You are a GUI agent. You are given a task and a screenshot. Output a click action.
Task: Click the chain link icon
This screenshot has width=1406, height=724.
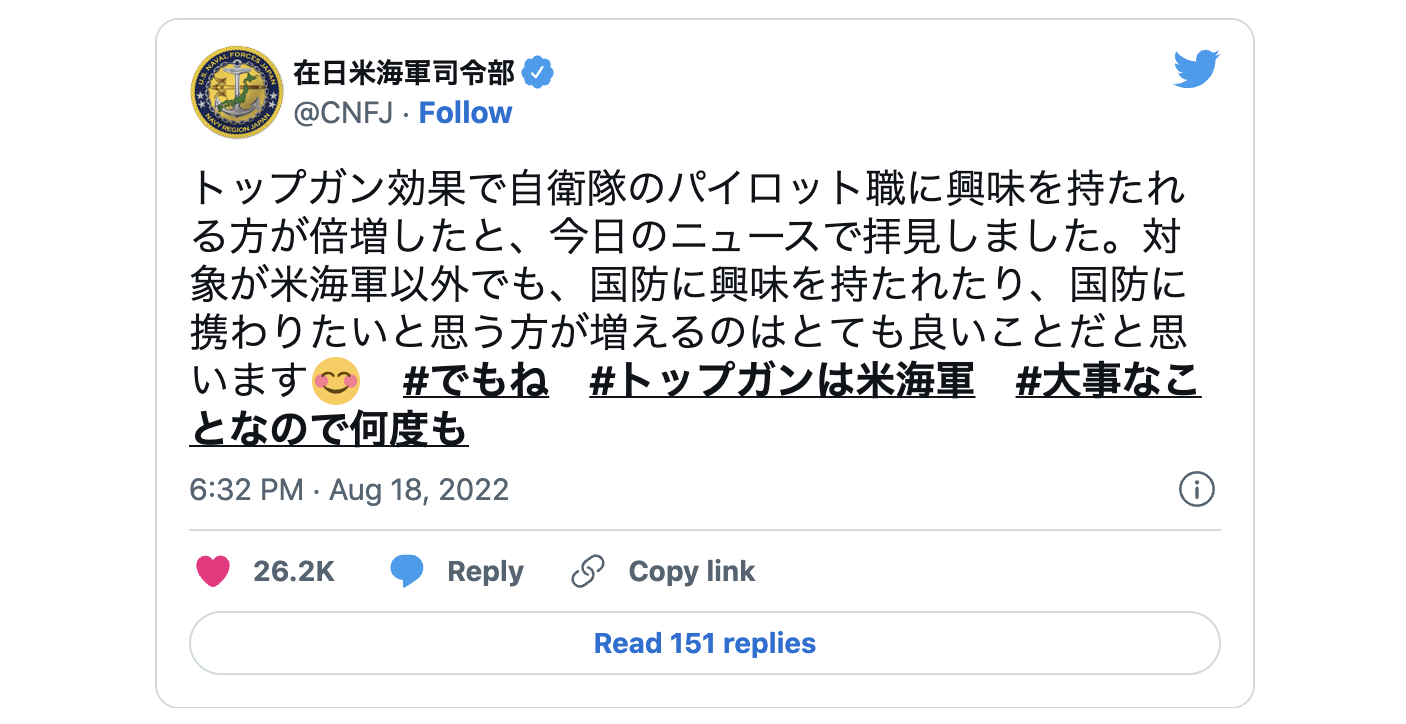click(x=587, y=572)
